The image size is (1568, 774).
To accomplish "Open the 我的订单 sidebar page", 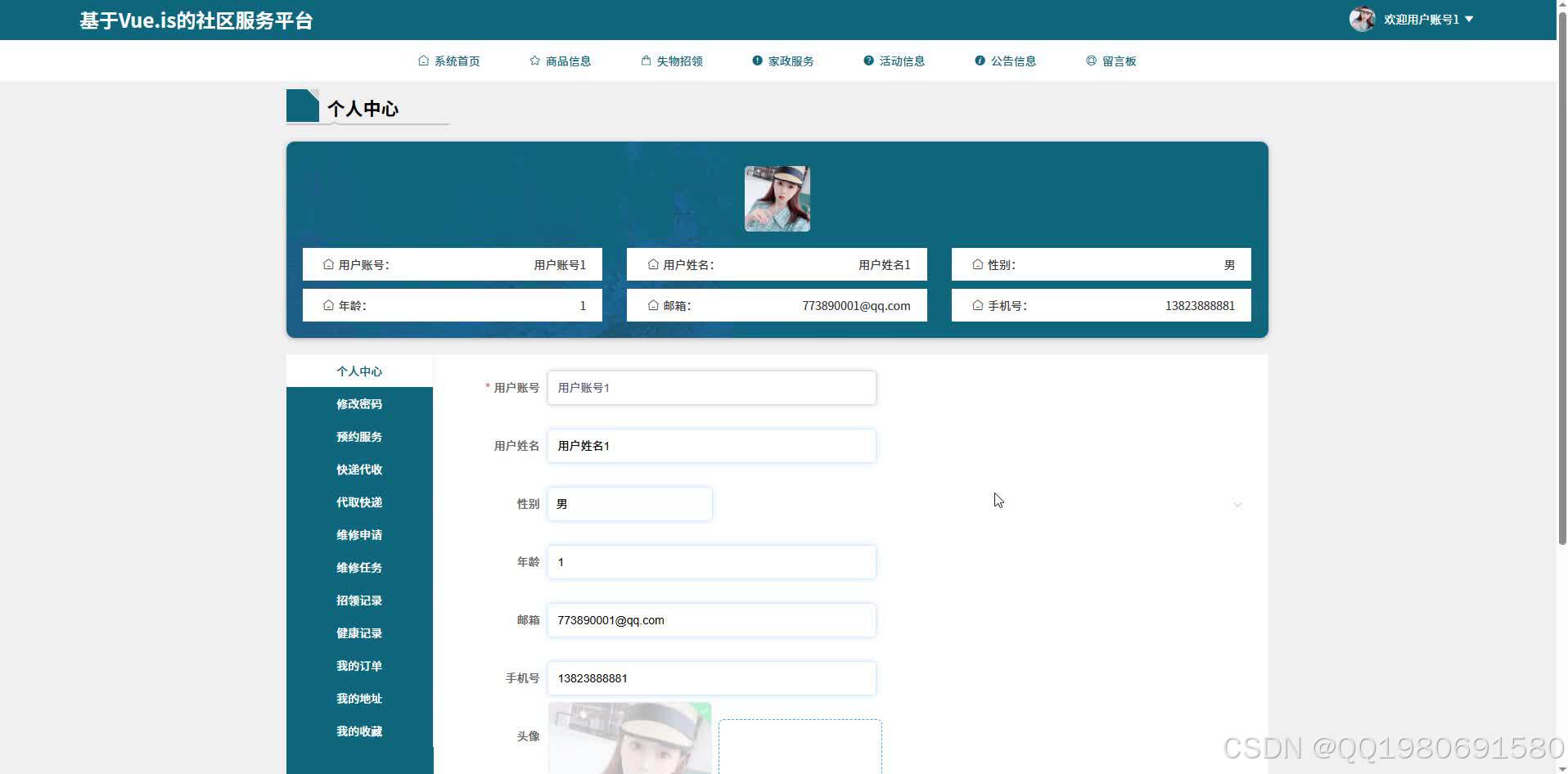I will pos(358,665).
